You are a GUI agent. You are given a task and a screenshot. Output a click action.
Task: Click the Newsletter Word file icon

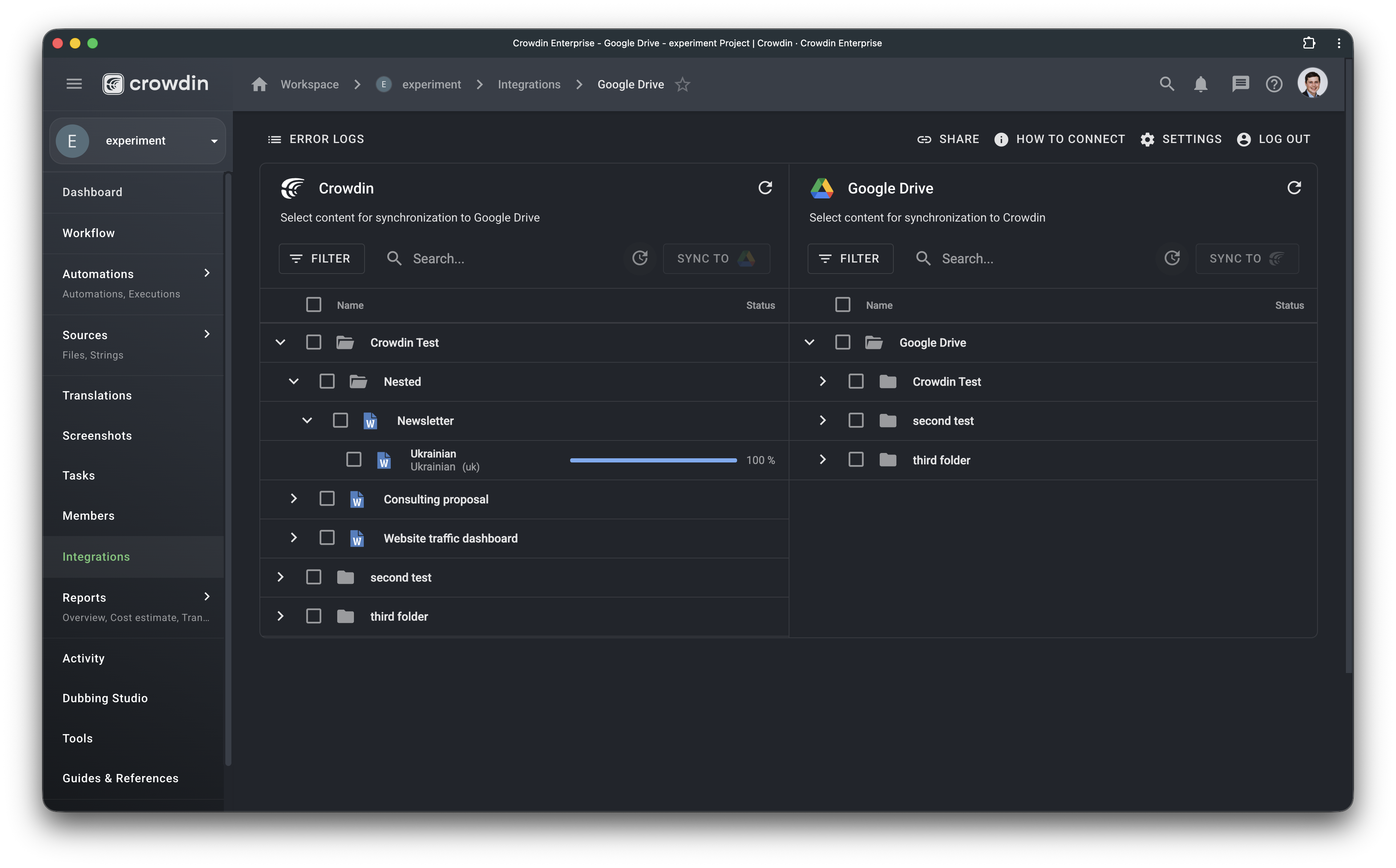370,421
